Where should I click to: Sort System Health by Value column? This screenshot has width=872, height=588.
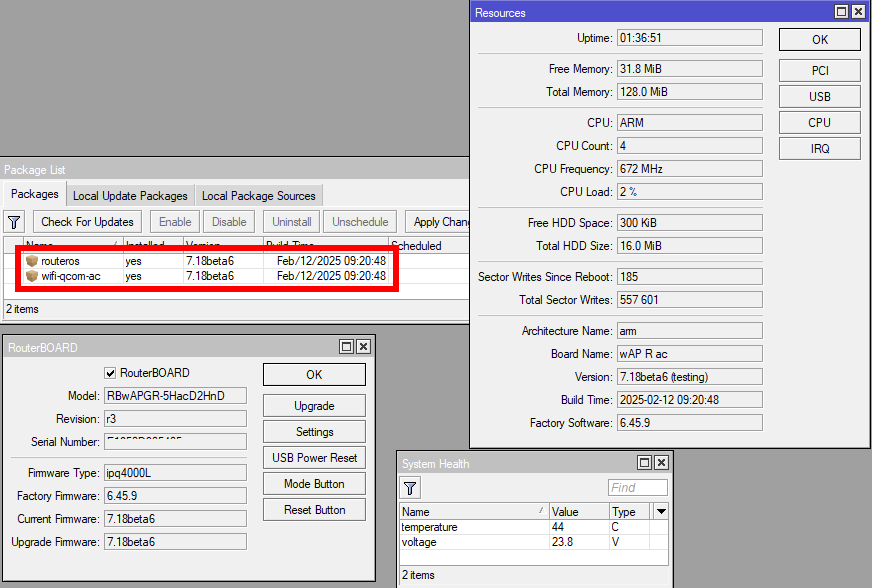click(x=579, y=512)
